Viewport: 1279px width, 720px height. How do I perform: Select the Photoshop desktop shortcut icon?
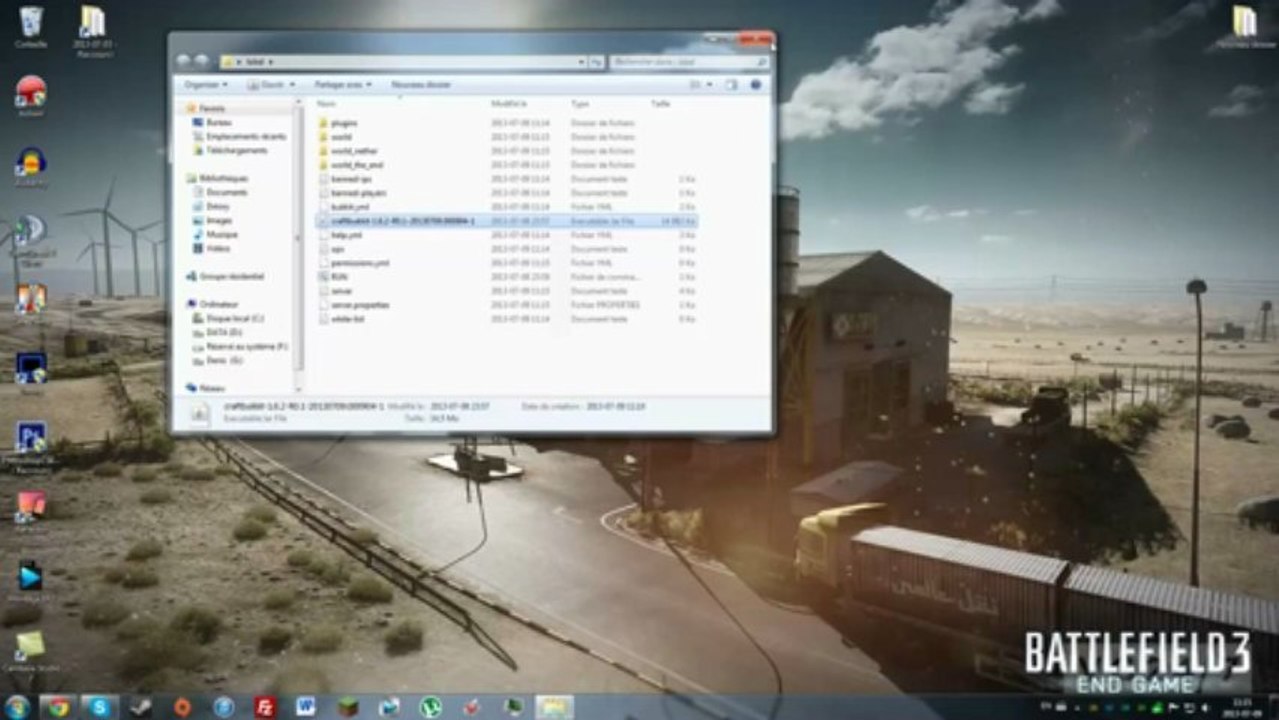tap(31, 444)
